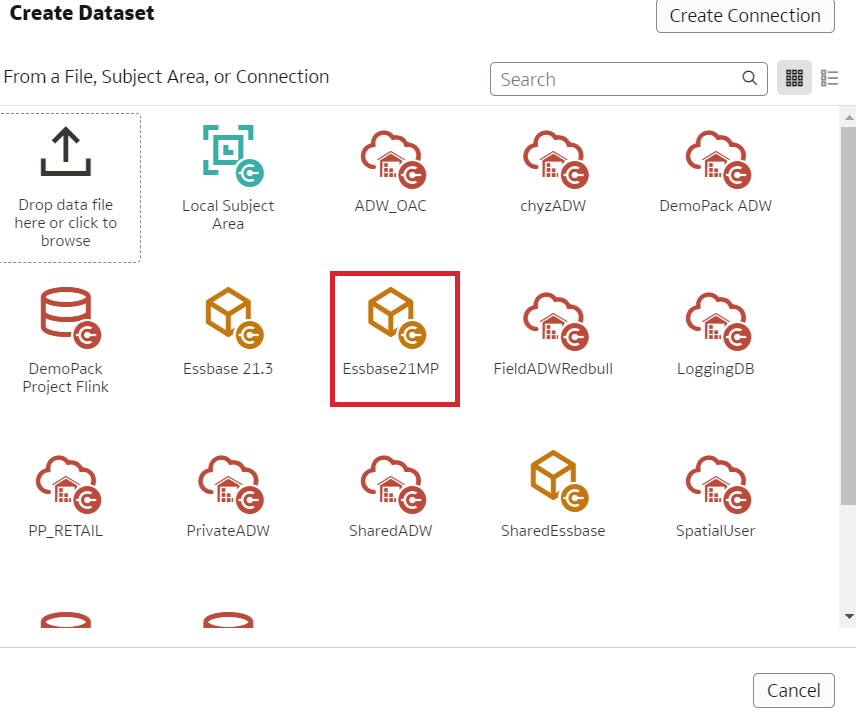Click the scrollbar up arrow
856x711 pixels.
pyautogui.click(x=849, y=117)
